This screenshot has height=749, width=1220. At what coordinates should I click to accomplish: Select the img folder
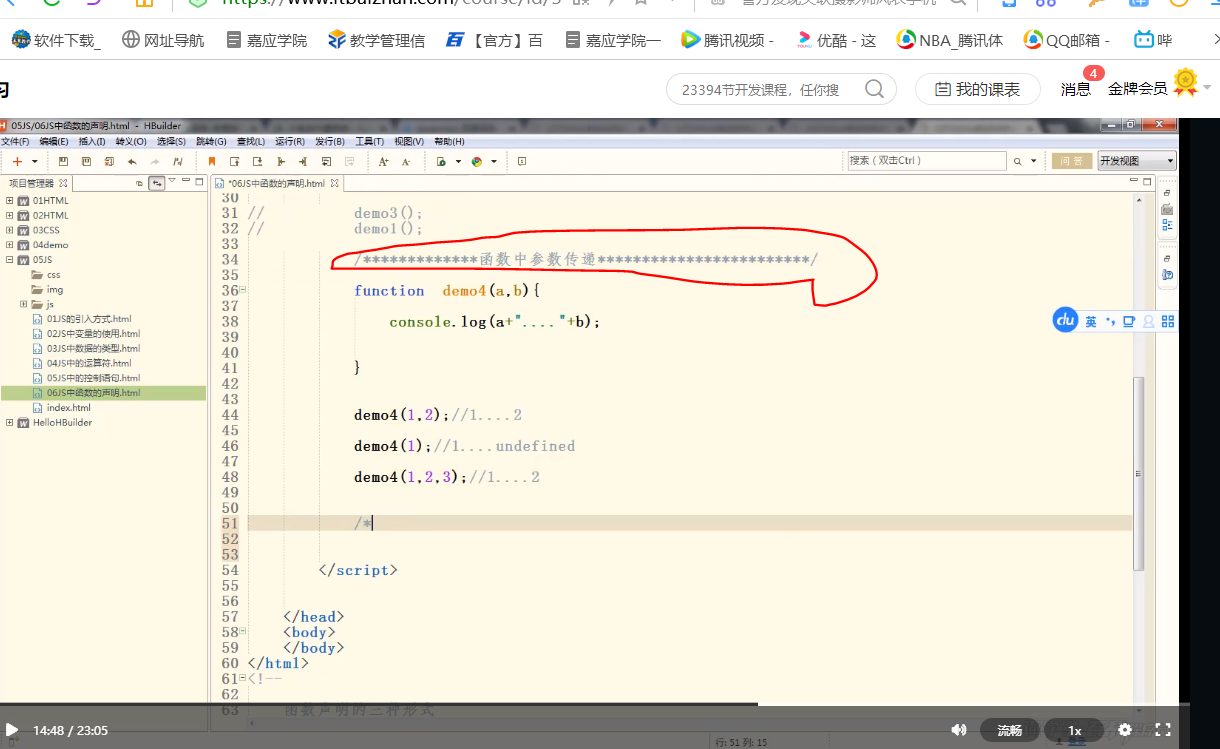48,289
